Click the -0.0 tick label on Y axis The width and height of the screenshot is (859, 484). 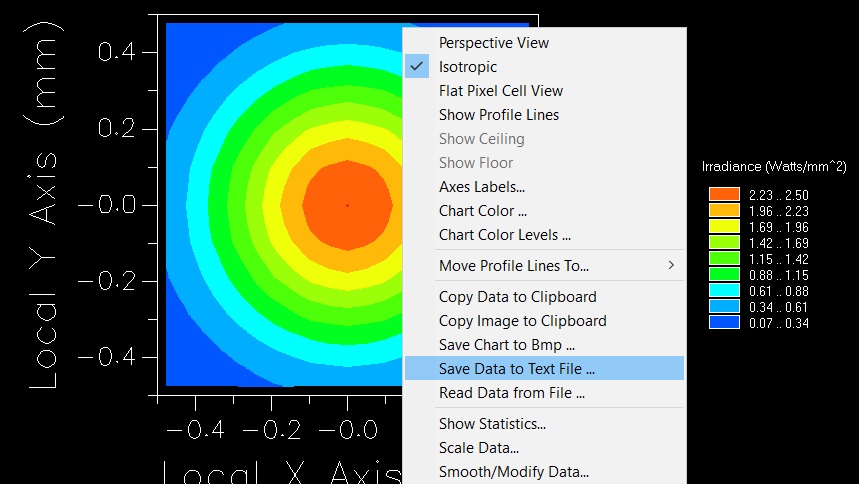107,205
